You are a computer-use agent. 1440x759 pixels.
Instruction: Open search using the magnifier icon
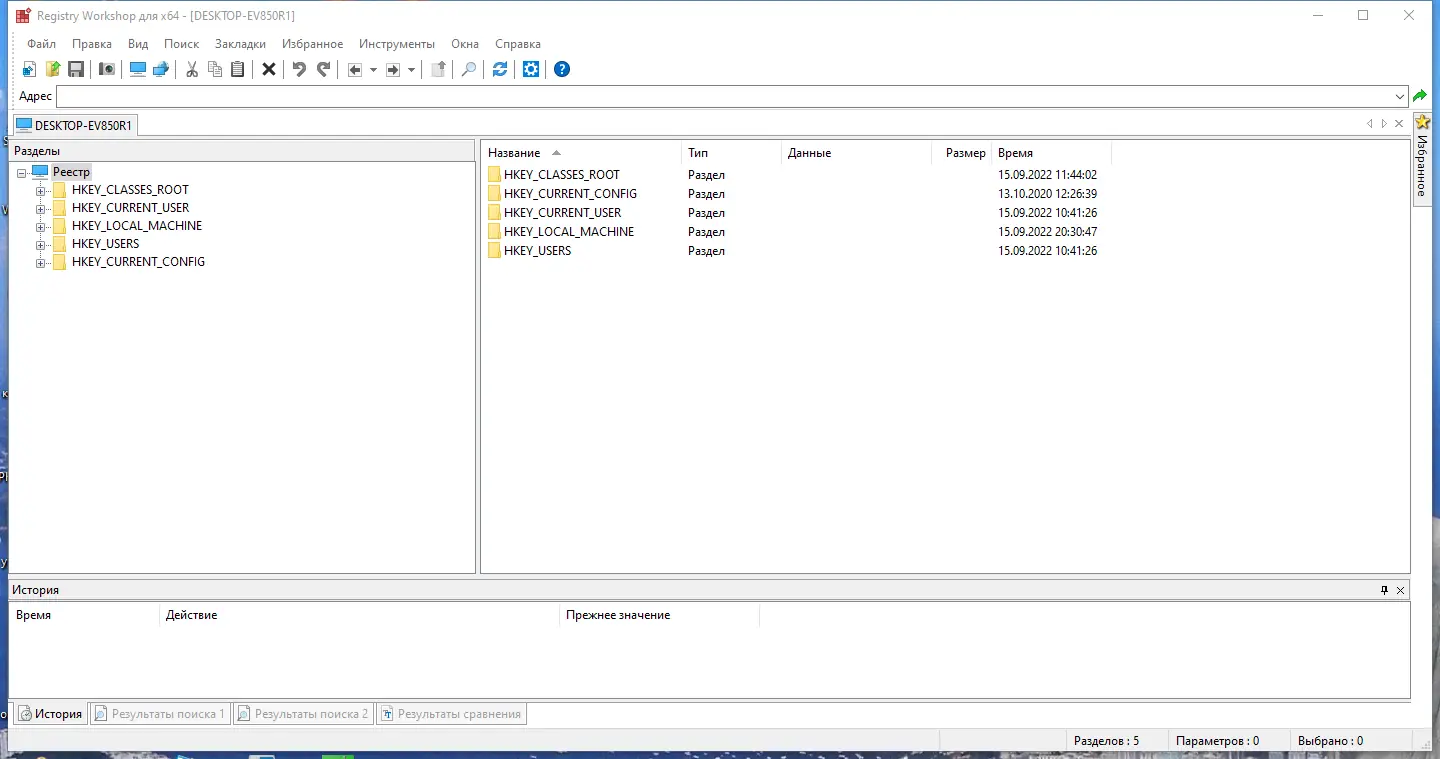(467, 69)
